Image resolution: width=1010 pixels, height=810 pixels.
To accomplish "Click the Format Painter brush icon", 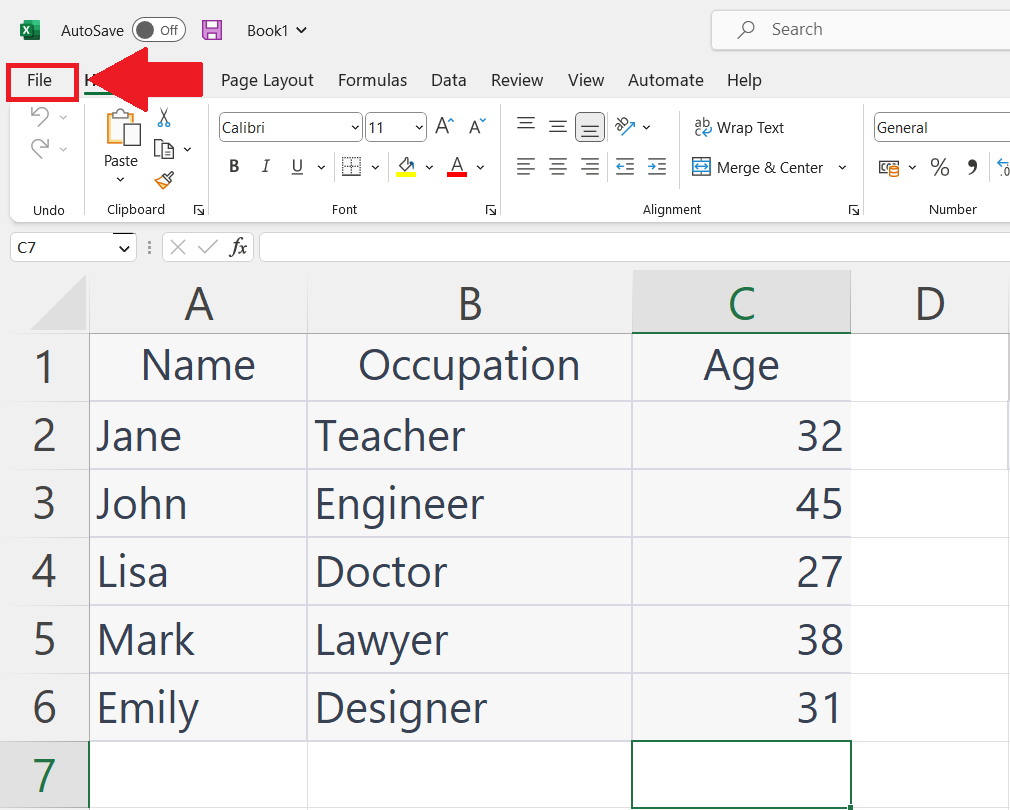I will 164,180.
